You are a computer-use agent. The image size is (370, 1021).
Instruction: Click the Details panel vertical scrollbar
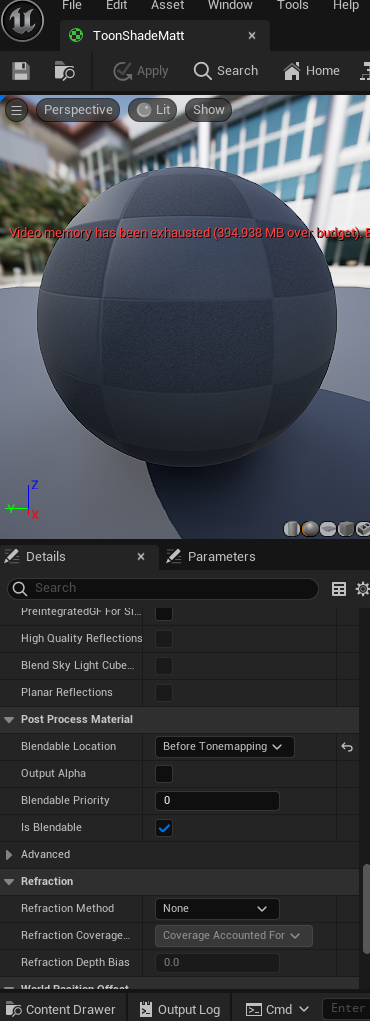pyautogui.click(x=366, y=908)
